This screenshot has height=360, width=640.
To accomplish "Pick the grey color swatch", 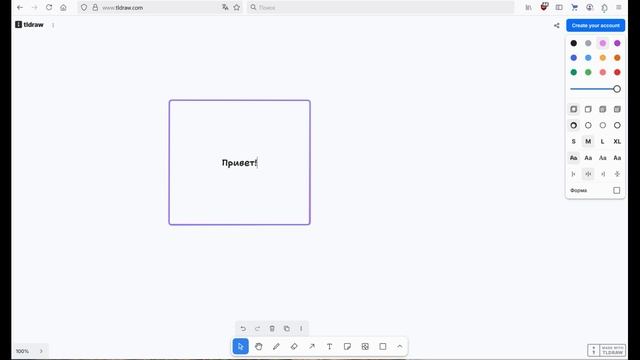I will click(x=588, y=43).
